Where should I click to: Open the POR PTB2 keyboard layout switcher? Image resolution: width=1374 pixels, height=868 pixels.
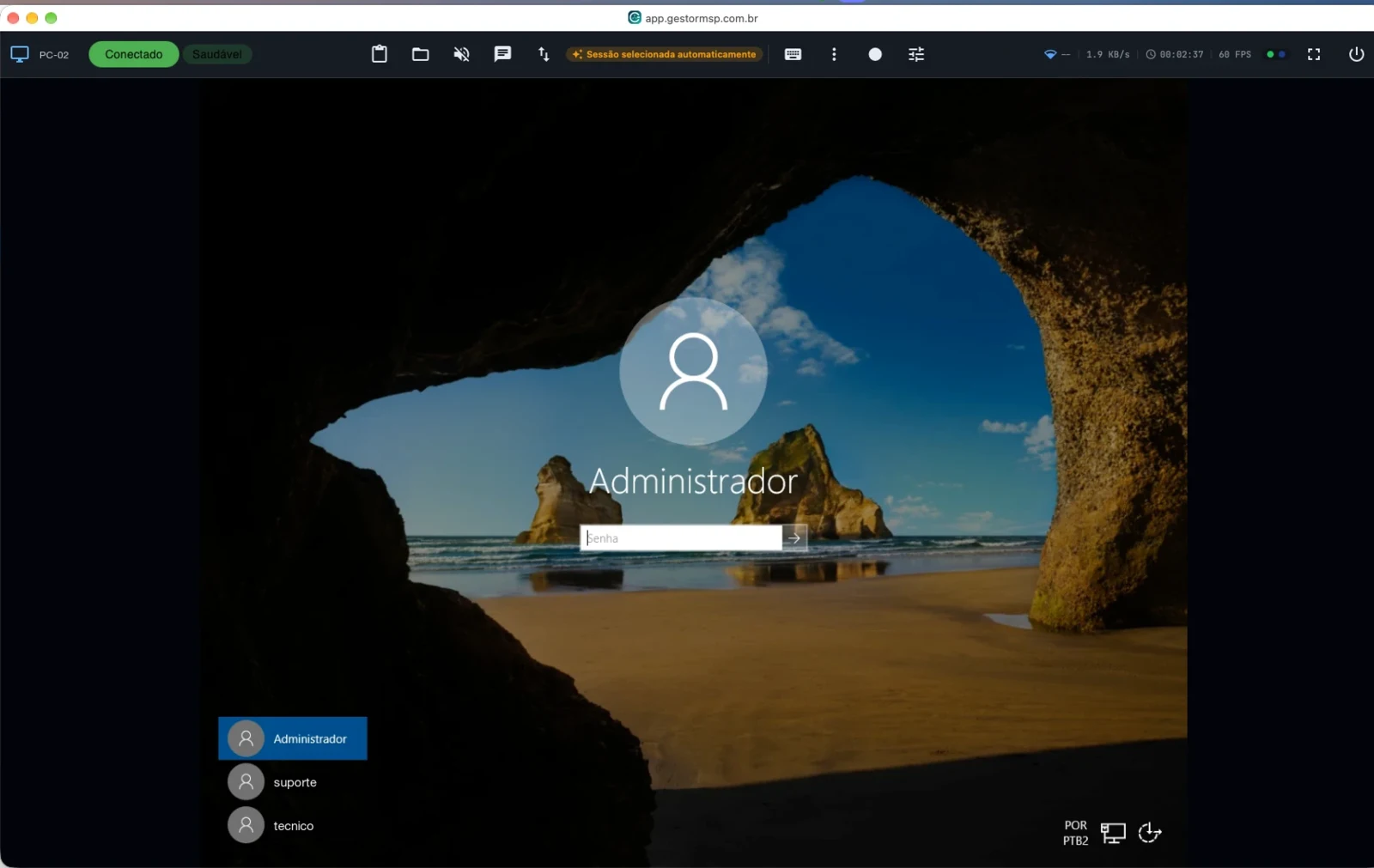coord(1075,833)
